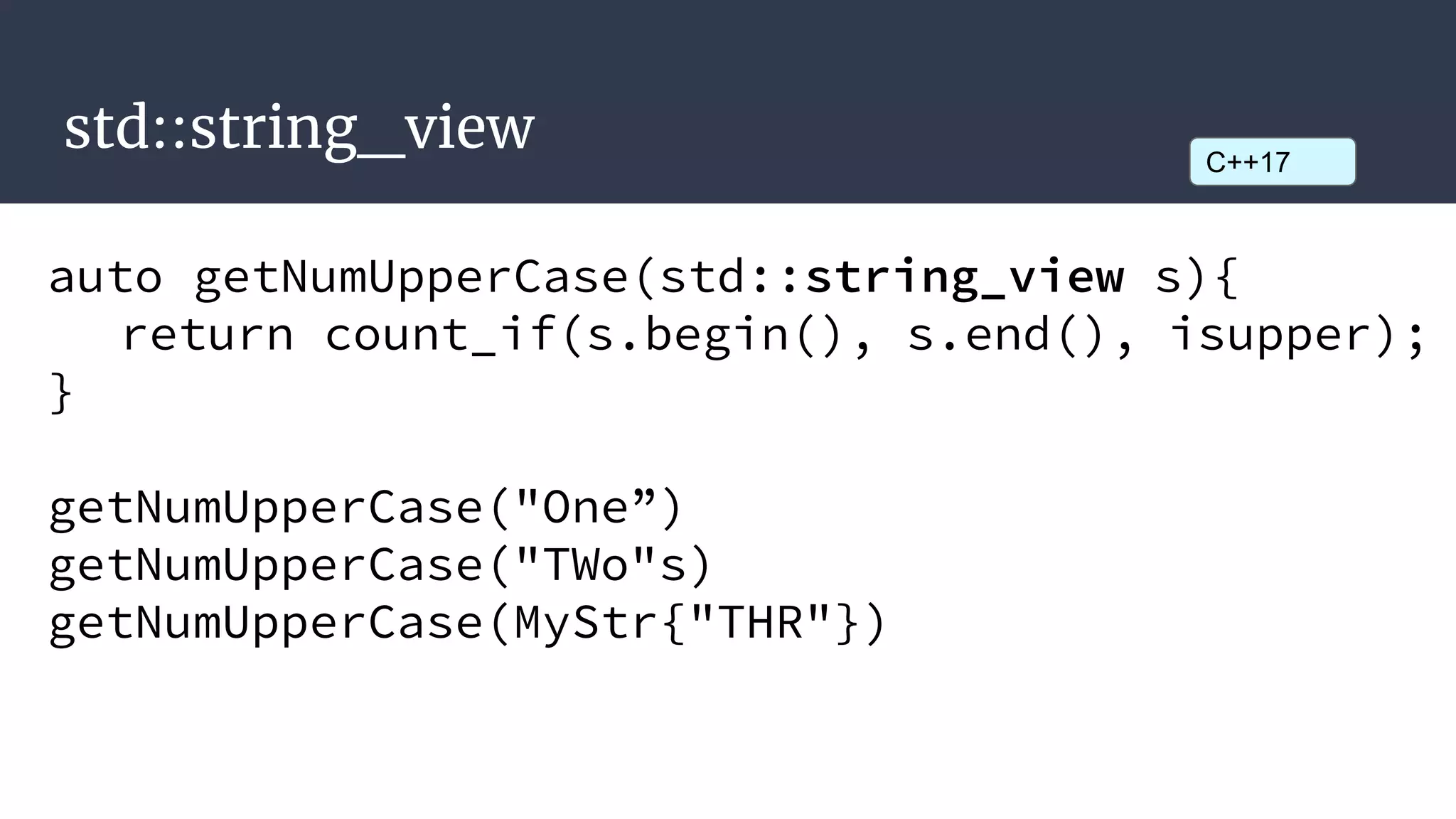The width and height of the screenshot is (1456, 819).
Task: Select the MyStr type name
Action: tap(587, 623)
